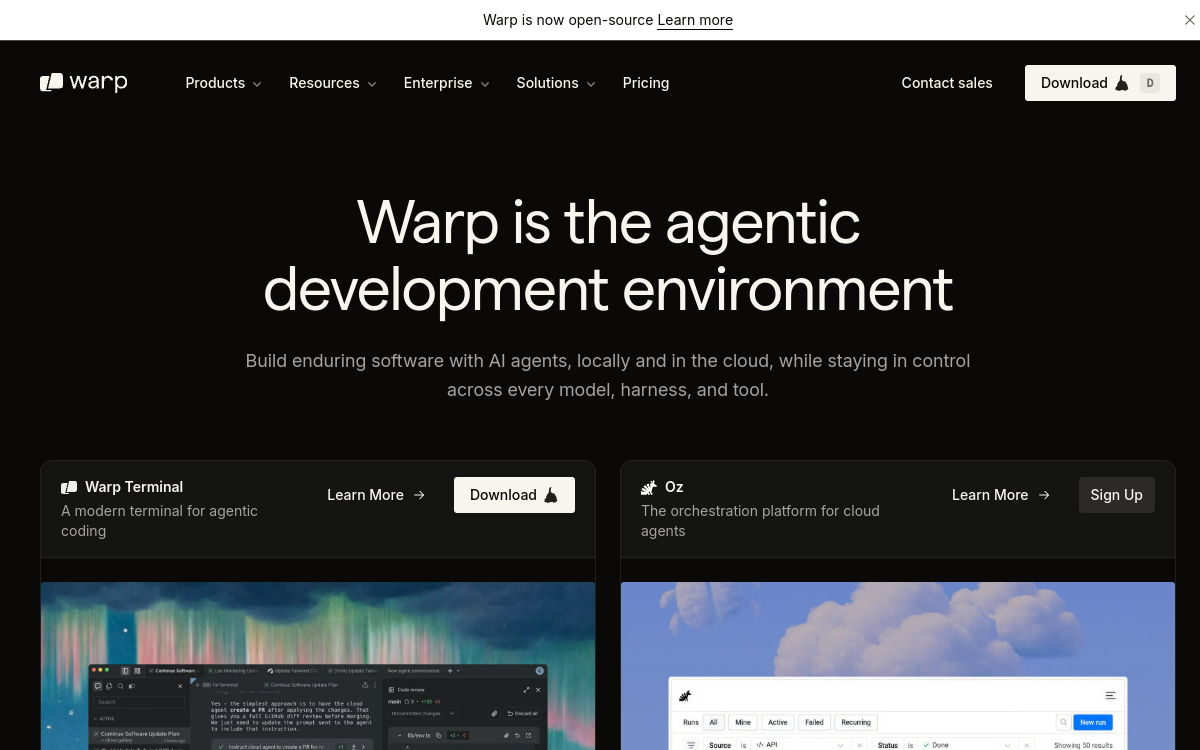Click the conversations icon in terminal sidebar
The image size is (1200, 750).
(98, 686)
